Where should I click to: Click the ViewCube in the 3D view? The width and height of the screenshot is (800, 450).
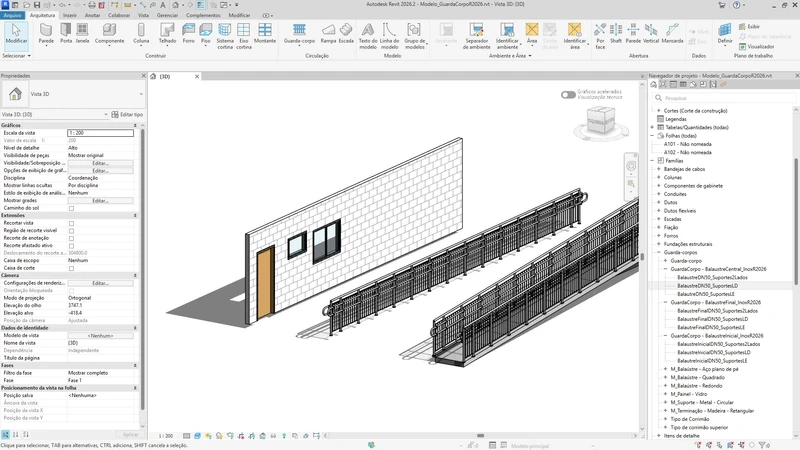click(x=601, y=120)
